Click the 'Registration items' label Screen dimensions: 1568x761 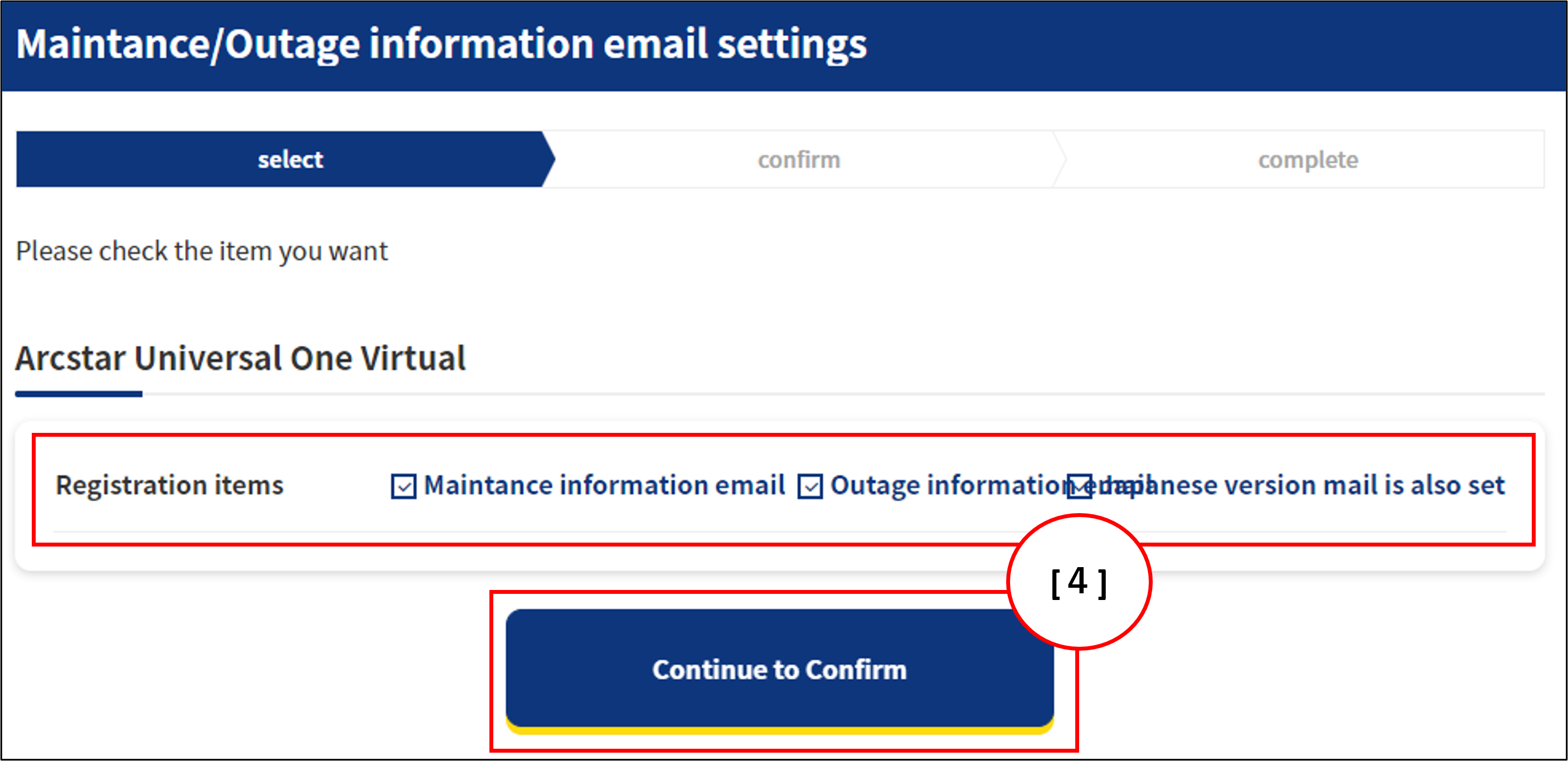coord(169,485)
